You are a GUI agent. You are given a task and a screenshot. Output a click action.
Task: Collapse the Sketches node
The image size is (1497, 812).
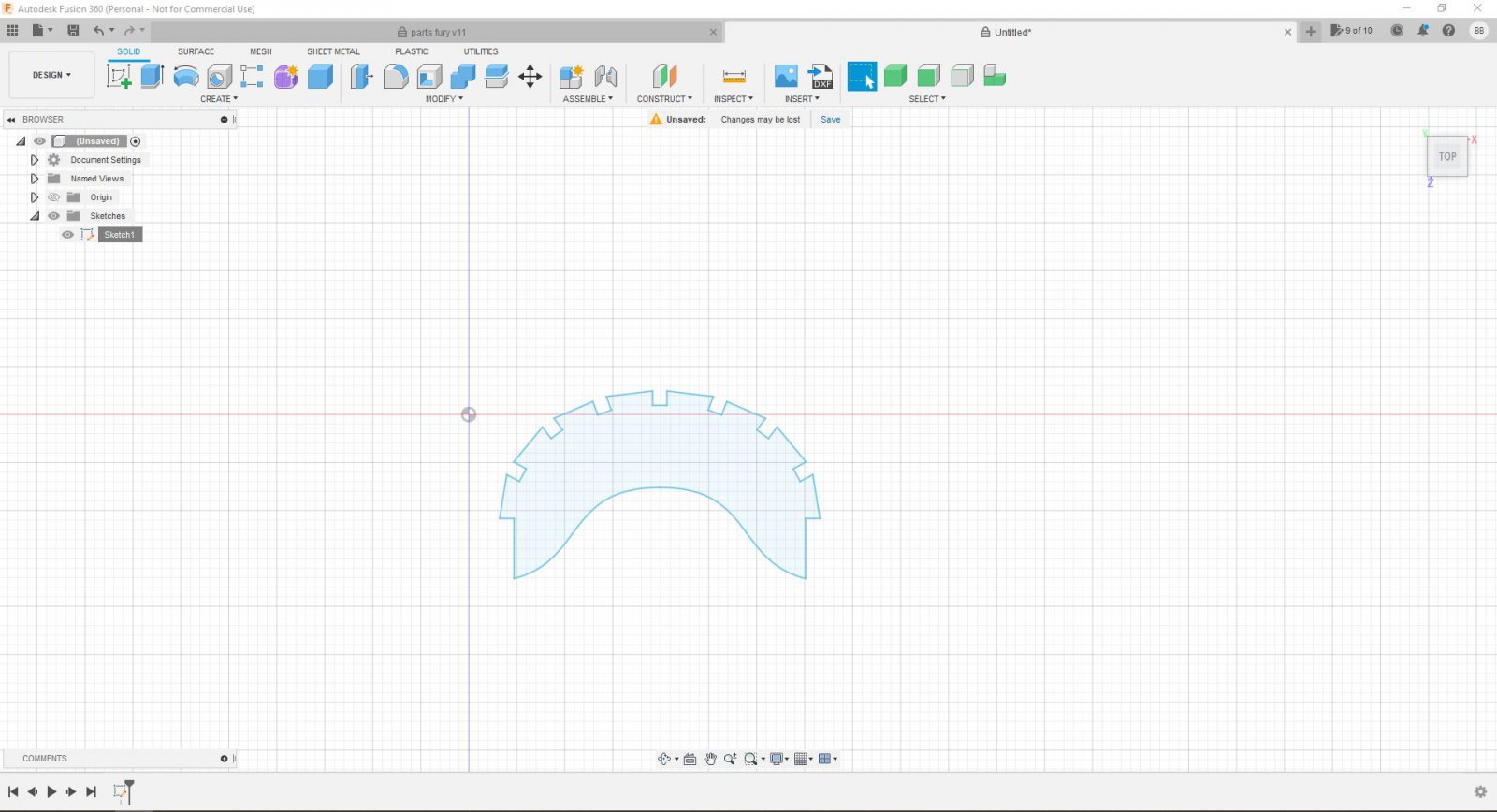coord(35,216)
